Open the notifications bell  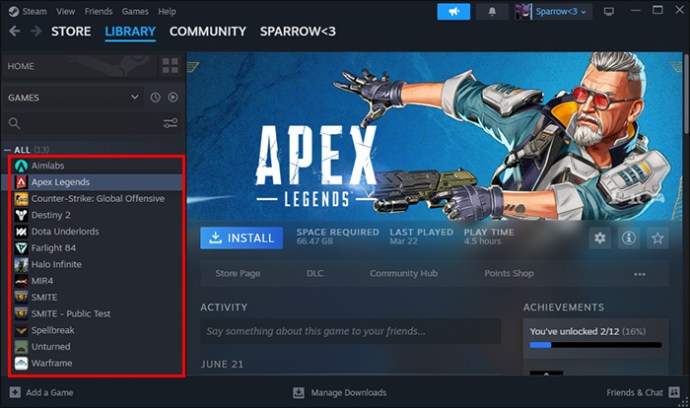click(492, 12)
